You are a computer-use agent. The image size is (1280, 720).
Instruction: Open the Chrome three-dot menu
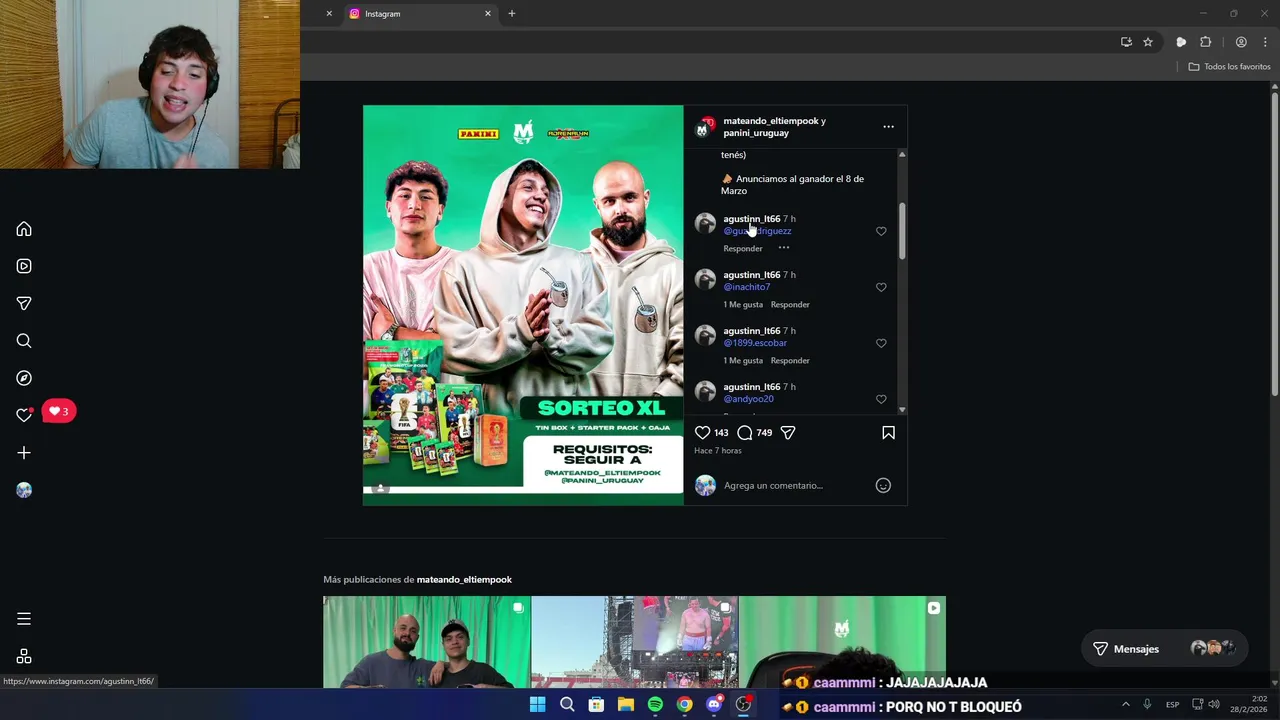pos(1265,42)
